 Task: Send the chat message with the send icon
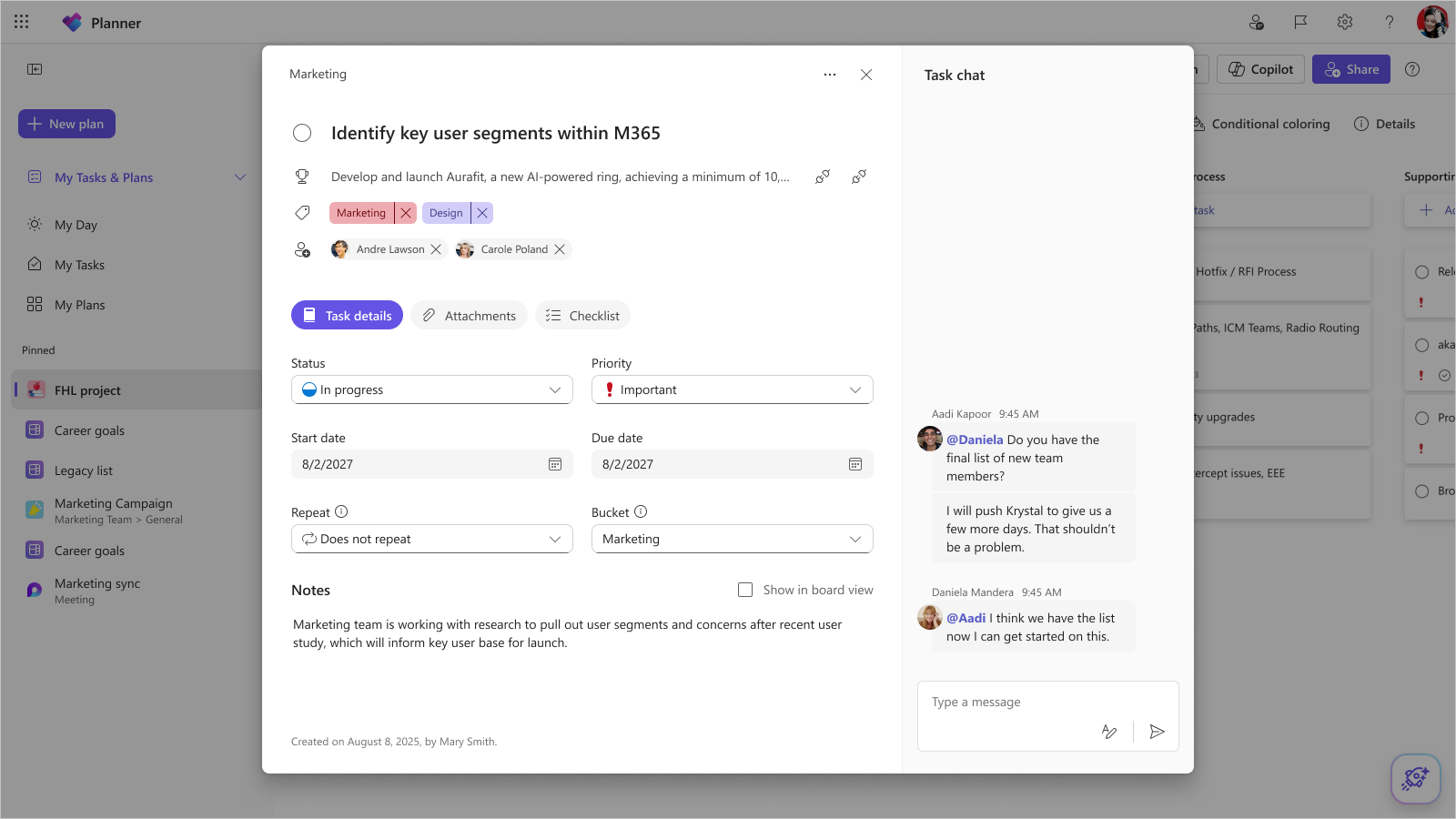click(1157, 731)
